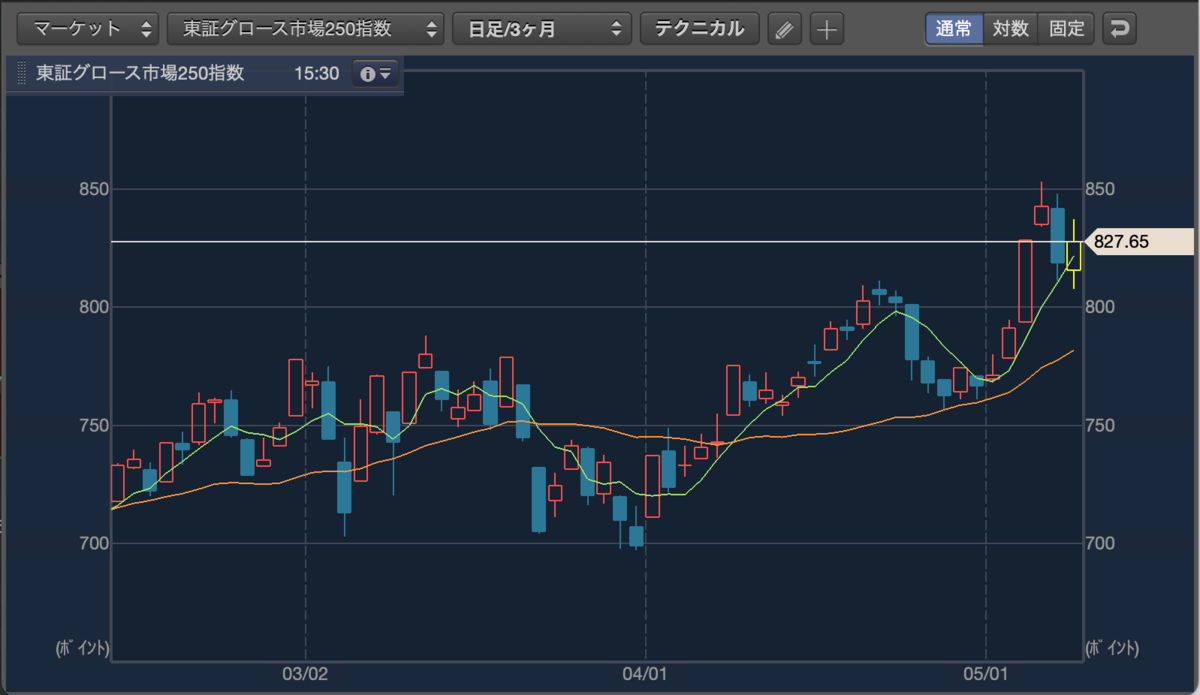The image size is (1200, 695).
Task: Open the info dropdown beside 15:30
Action: (x=376, y=74)
